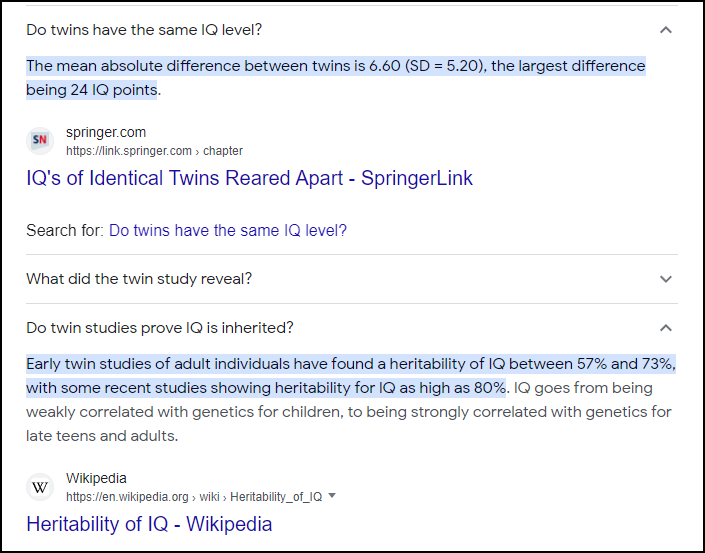Click the question "Do twin studies prove IQ is inherited?"

[x=160, y=328]
